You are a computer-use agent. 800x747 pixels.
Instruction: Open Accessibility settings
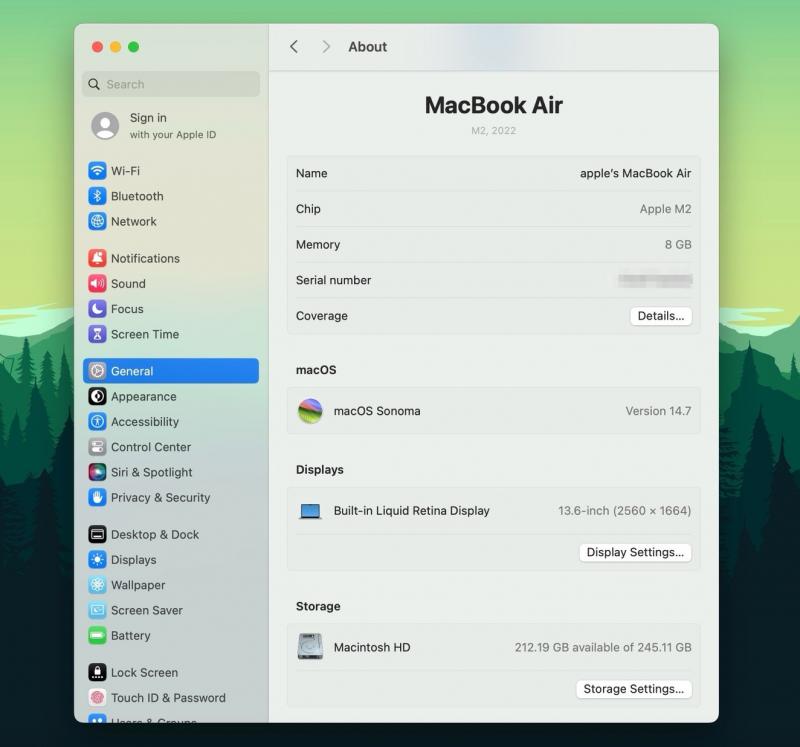click(171, 421)
